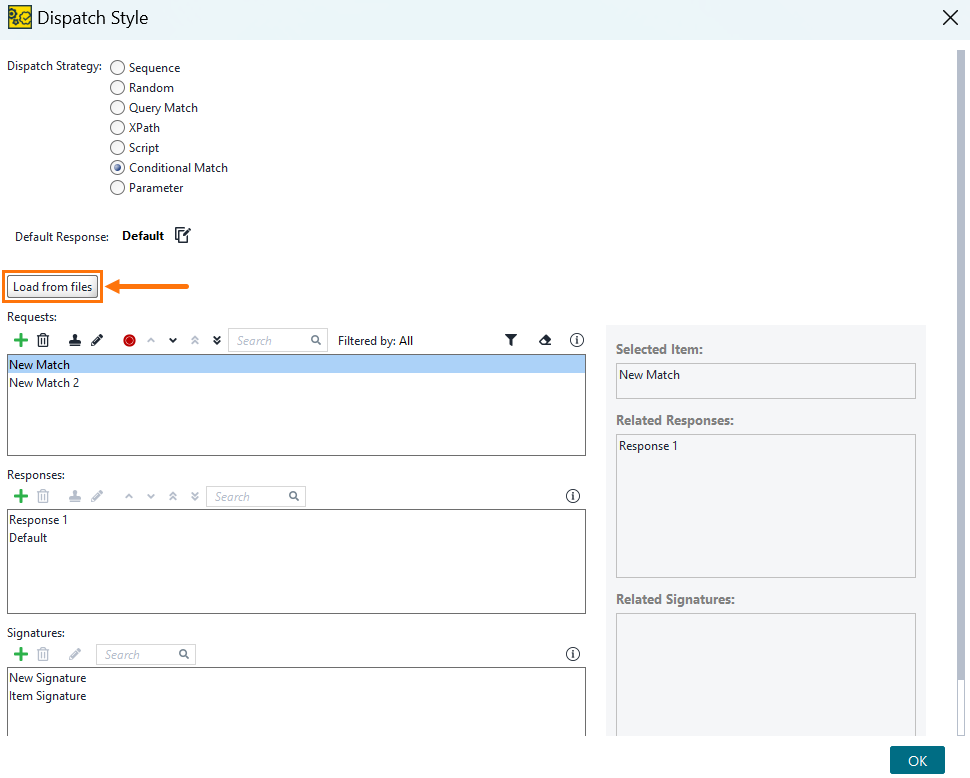Screen dimensions: 970x778
Task: Add a new response with the green plus
Action: click(20, 496)
